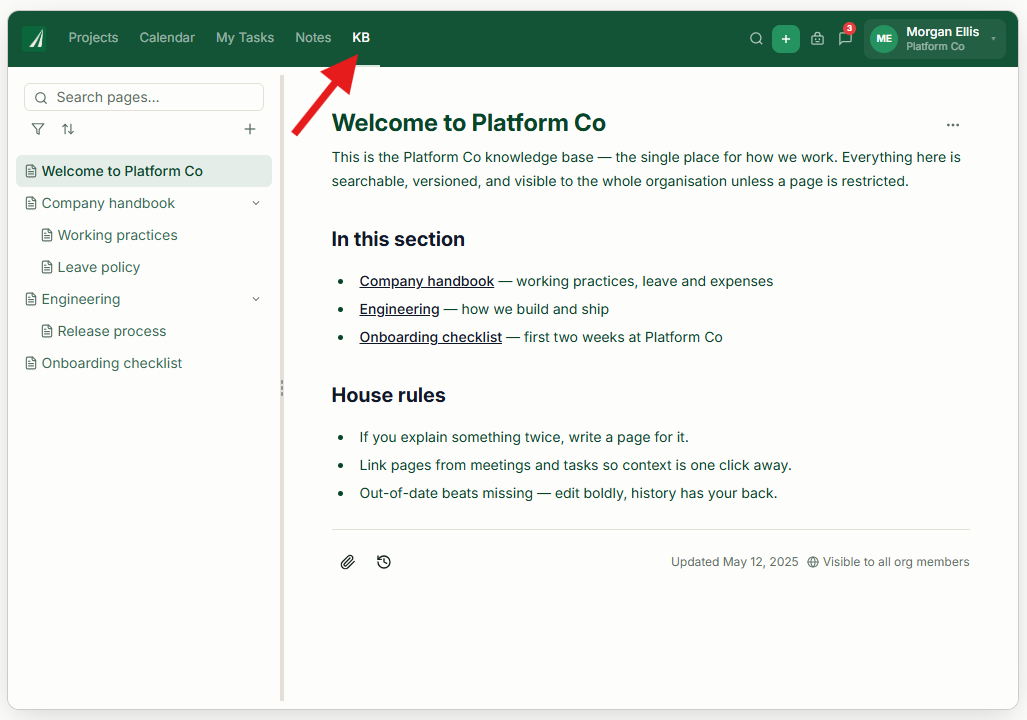Click the Visible to all org members label
The height and width of the screenshot is (720, 1027).
click(x=895, y=562)
